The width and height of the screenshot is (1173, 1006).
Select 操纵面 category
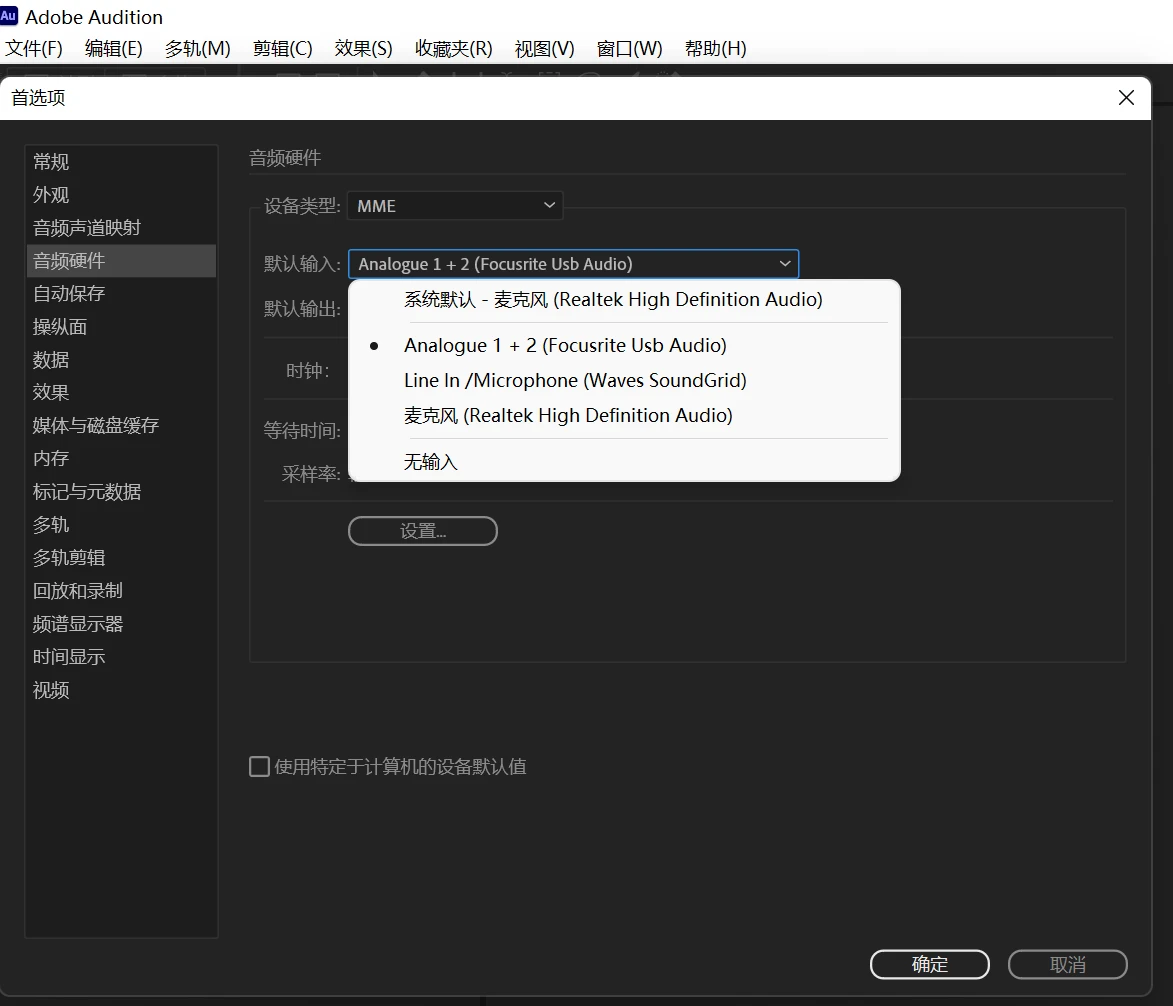121,327
